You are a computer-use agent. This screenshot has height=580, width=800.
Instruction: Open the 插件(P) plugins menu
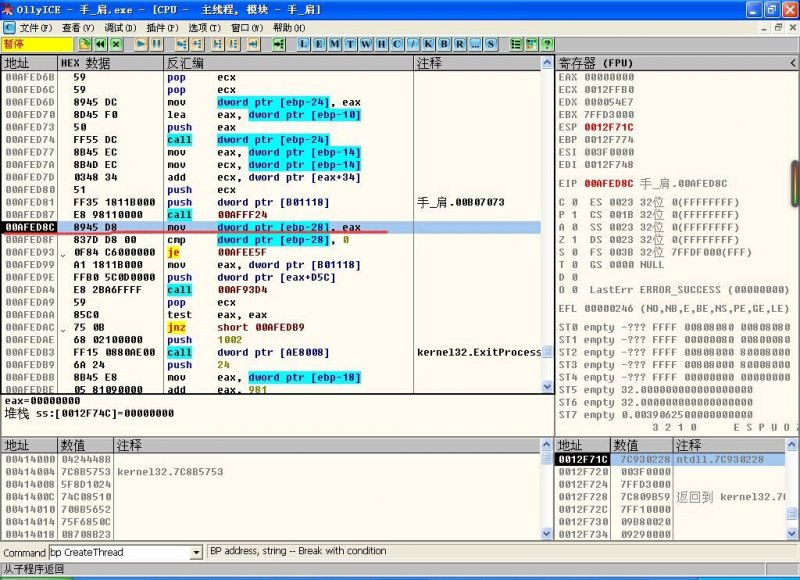[162, 27]
